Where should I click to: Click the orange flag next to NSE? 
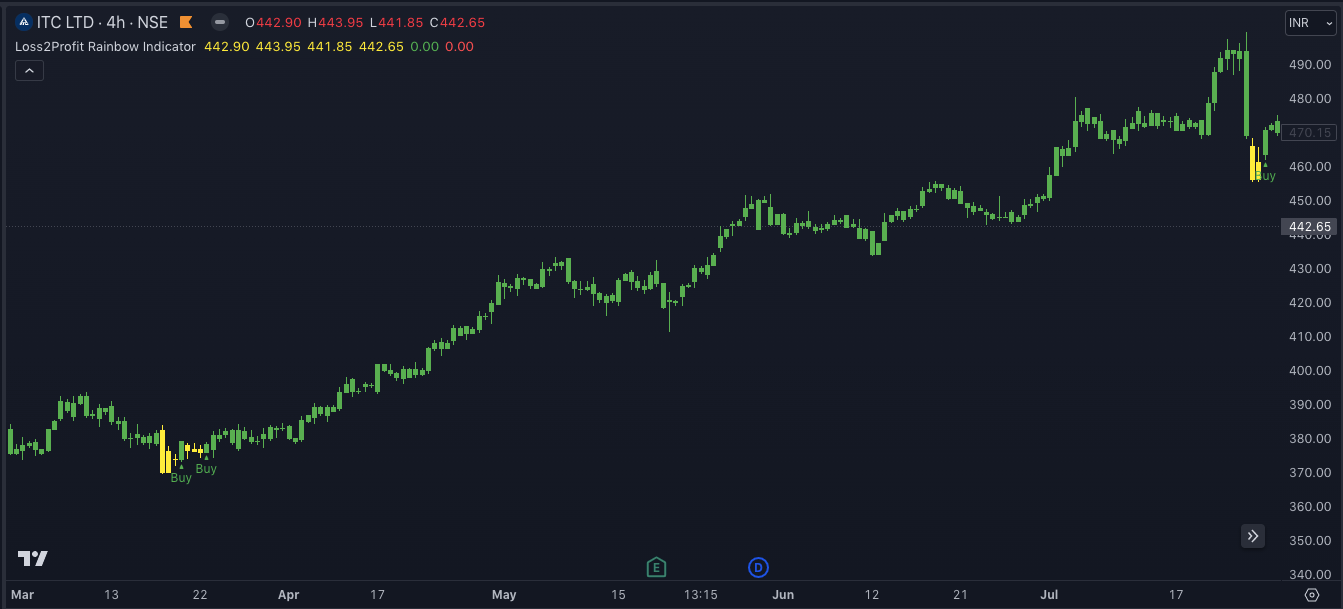tap(186, 22)
